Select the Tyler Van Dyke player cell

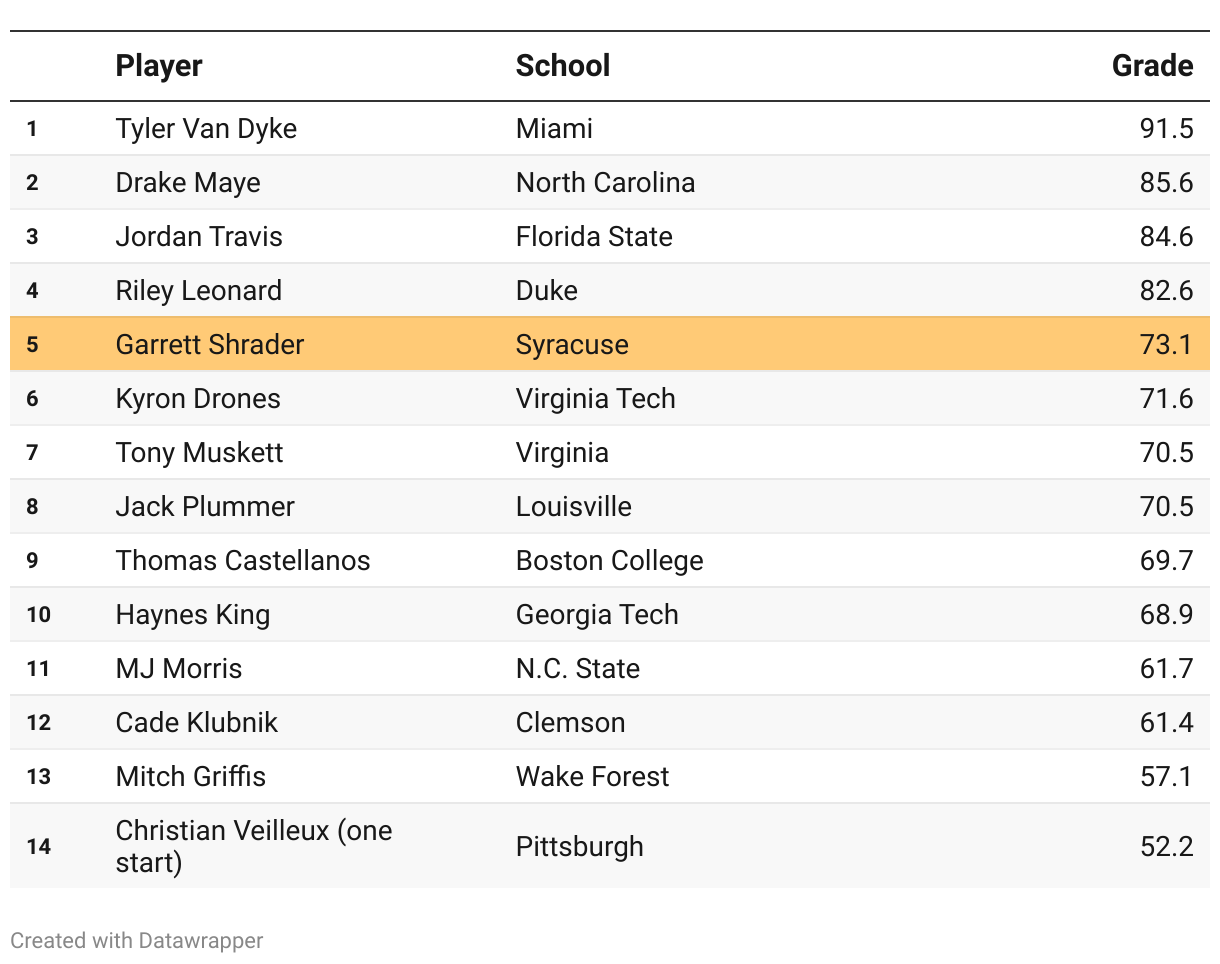point(206,129)
